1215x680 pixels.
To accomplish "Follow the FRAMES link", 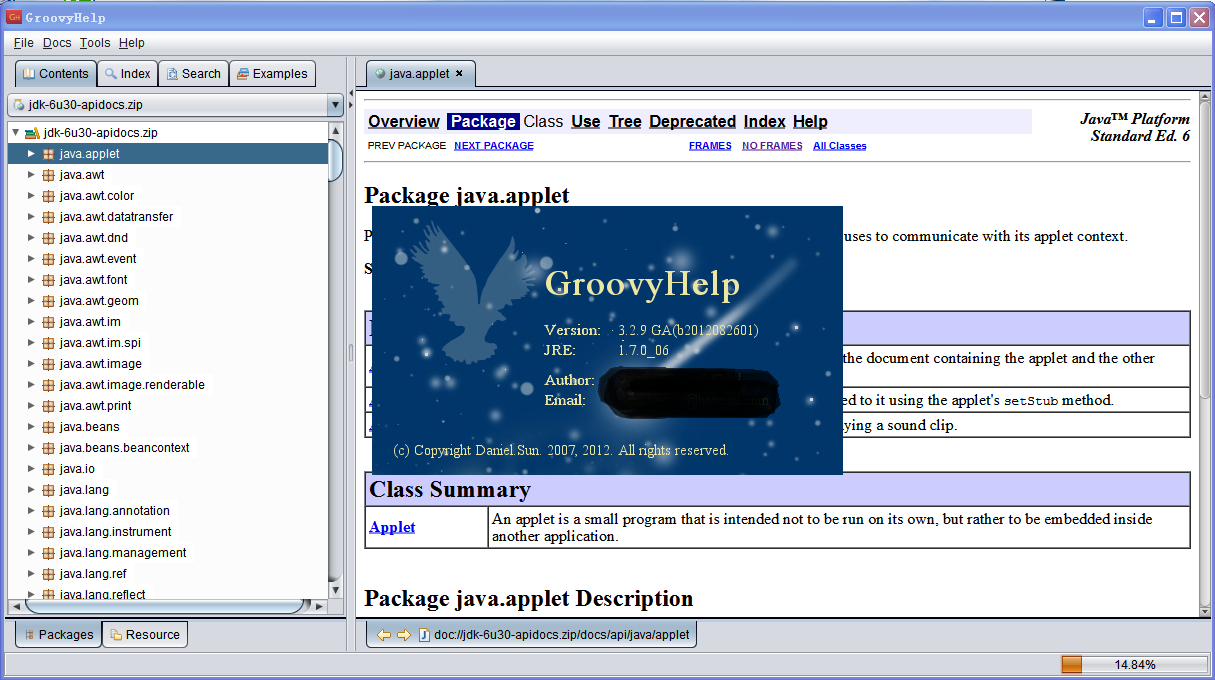I will (710, 146).
